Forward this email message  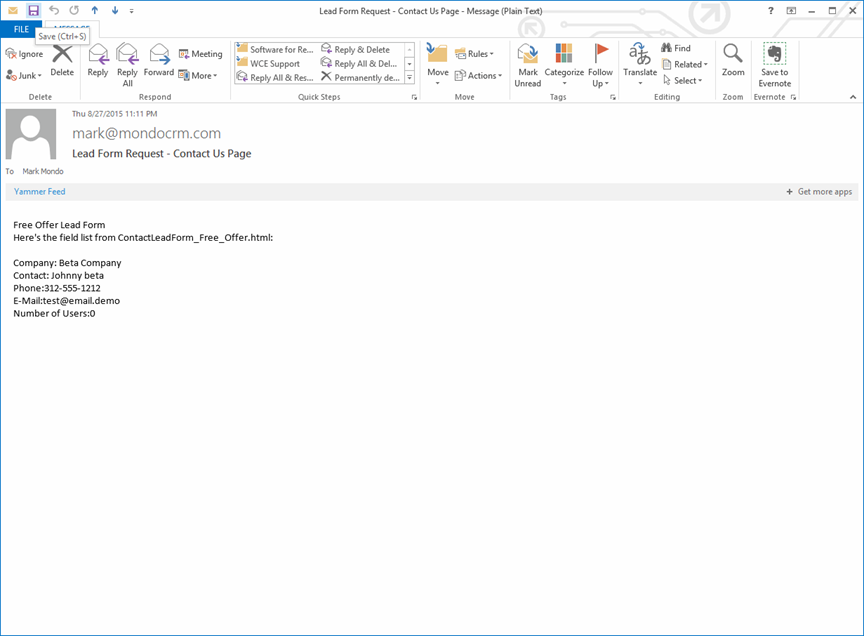tap(158, 59)
